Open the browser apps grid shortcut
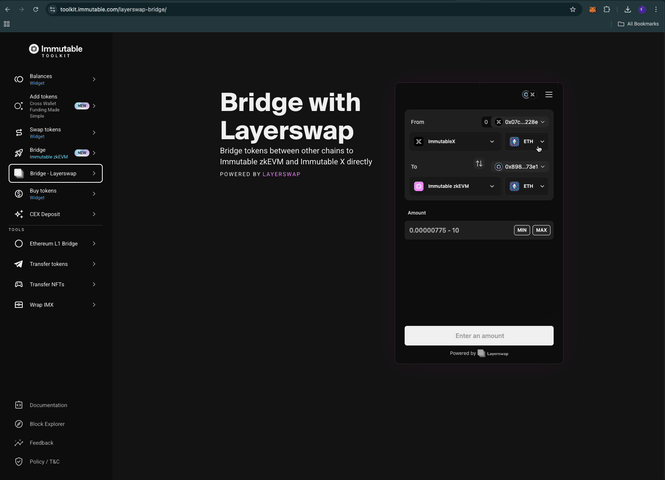Viewport: 665px width, 480px height. tap(7, 24)
